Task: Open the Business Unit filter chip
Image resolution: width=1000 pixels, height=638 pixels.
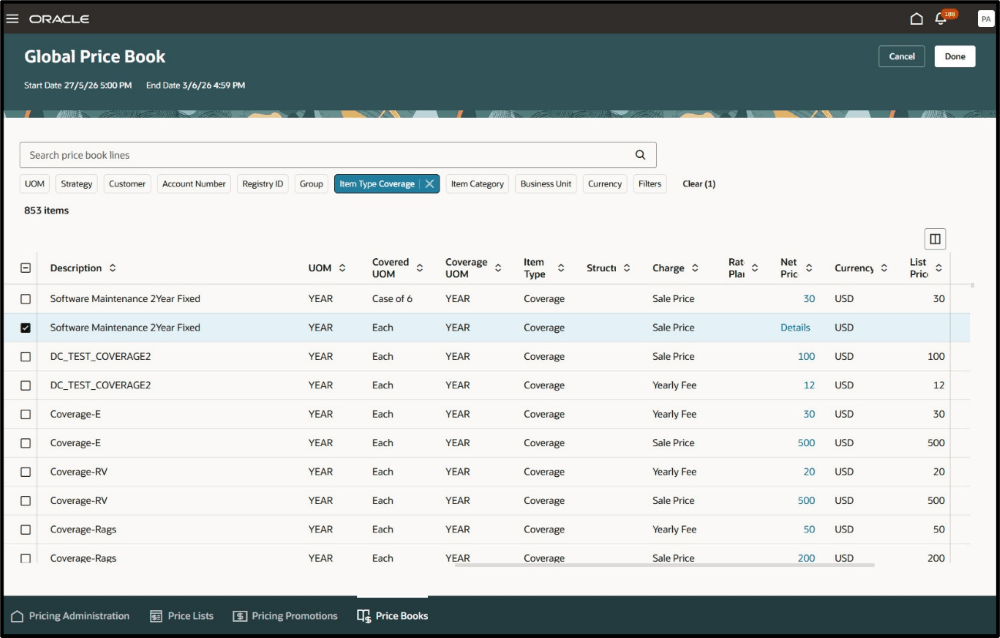Action: pyautogui.click(x=546, y=184)
